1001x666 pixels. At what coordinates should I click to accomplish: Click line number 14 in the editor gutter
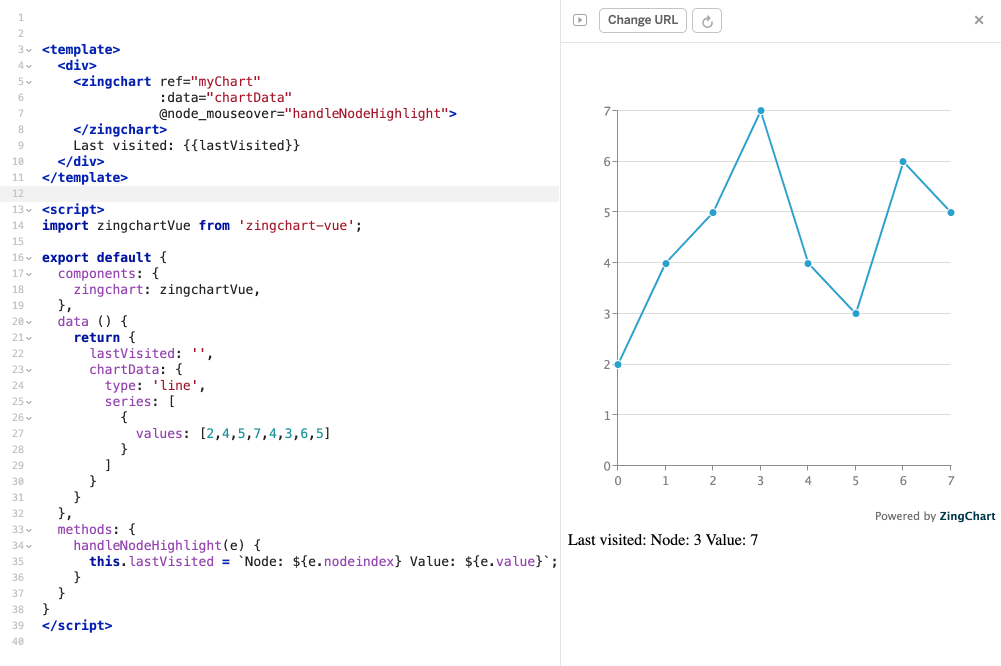pyautogui.click(x=20, y=225)
